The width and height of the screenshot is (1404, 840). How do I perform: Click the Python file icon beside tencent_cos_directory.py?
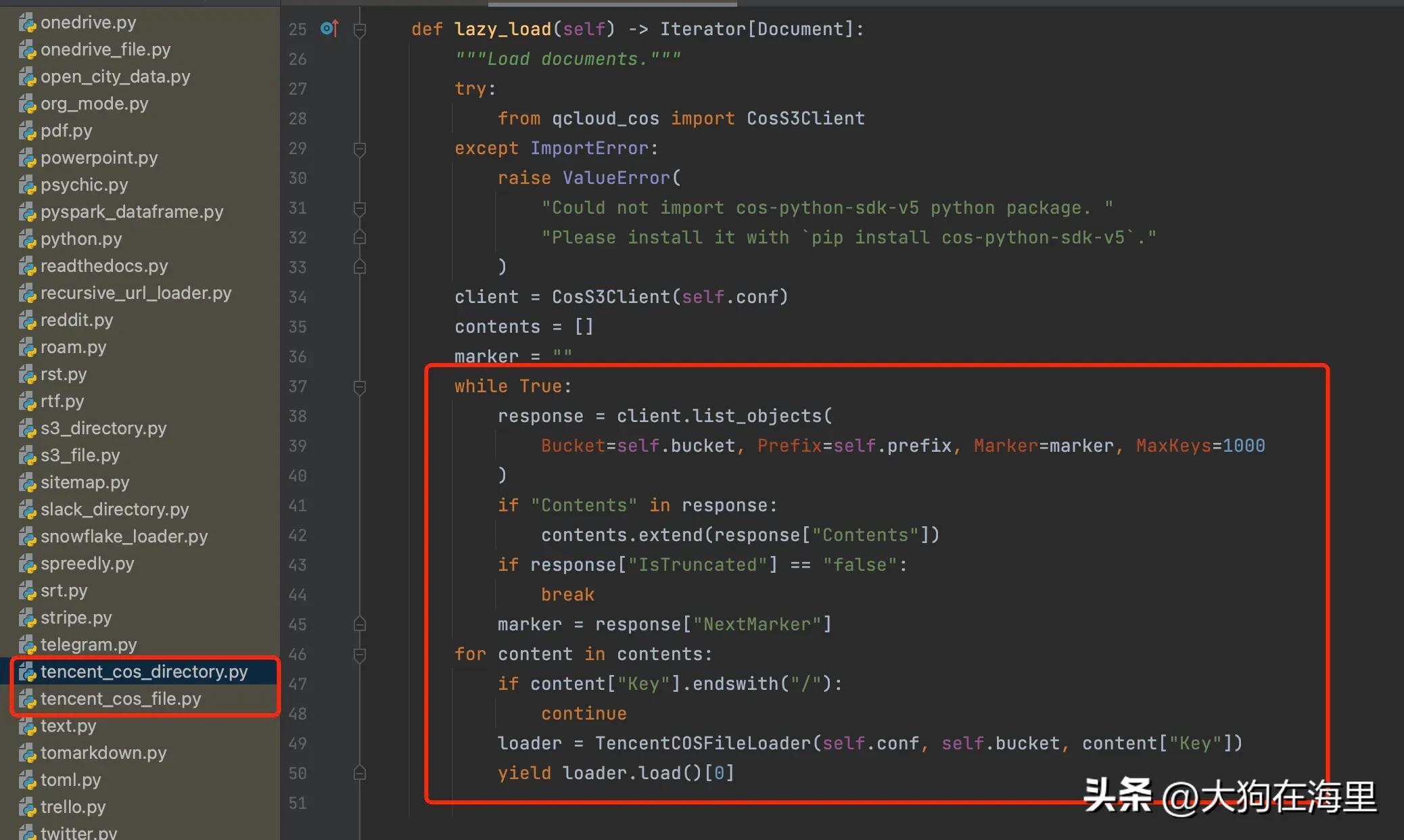27,672
